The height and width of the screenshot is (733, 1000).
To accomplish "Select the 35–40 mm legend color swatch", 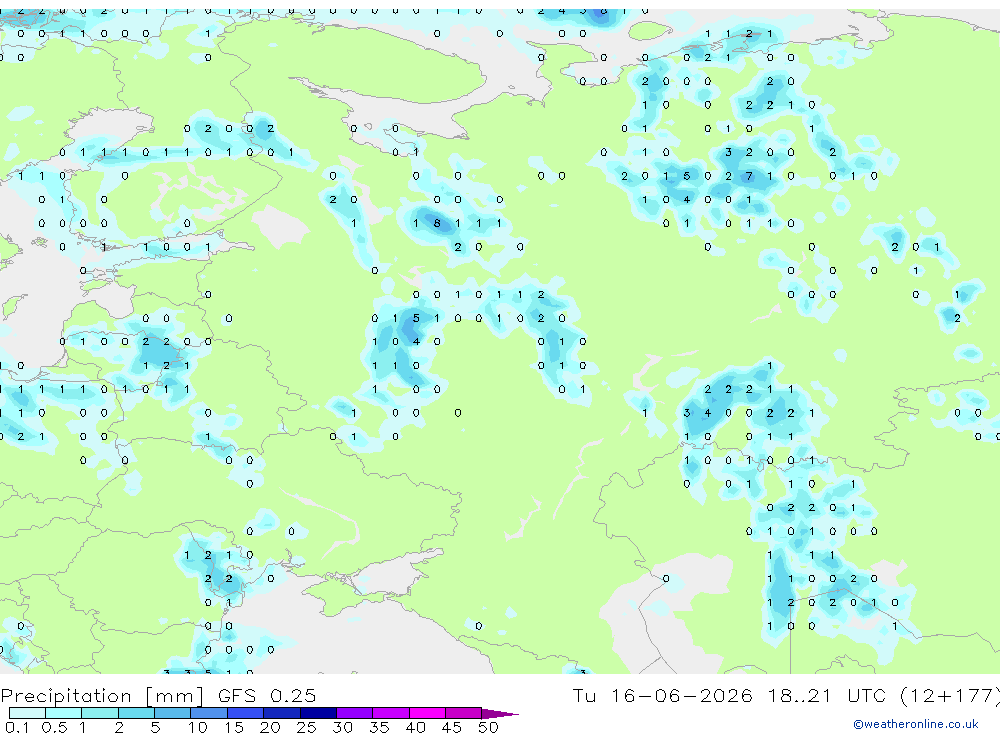I will coord(391,713).
